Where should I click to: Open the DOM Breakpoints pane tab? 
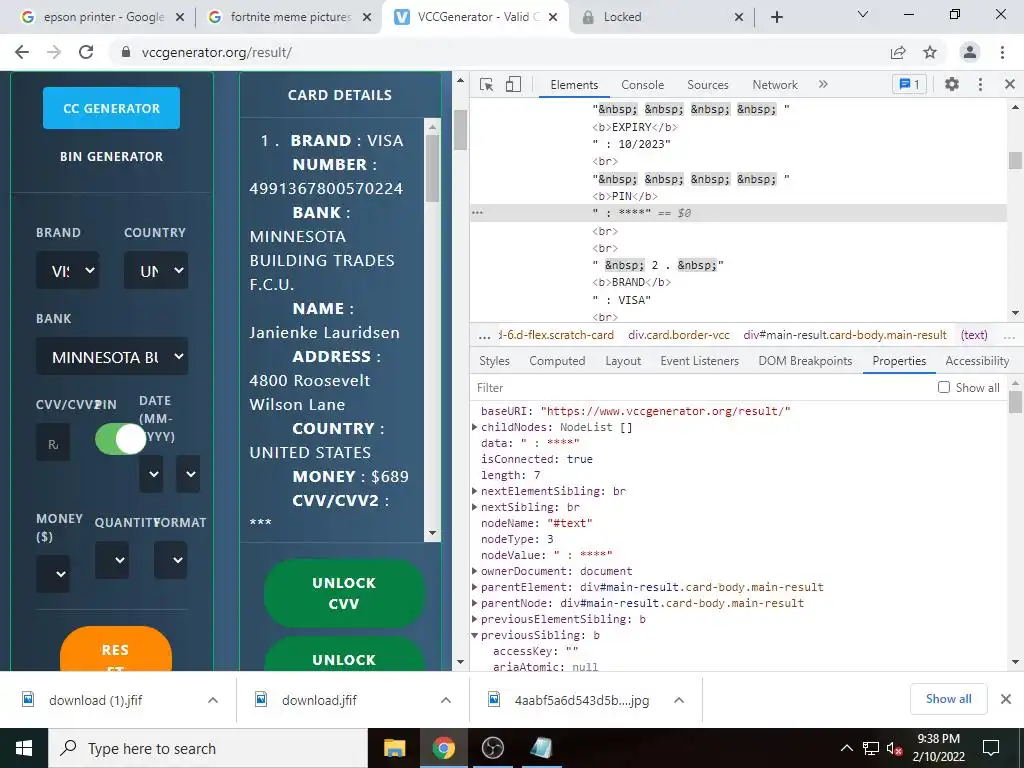coord(805,360)
